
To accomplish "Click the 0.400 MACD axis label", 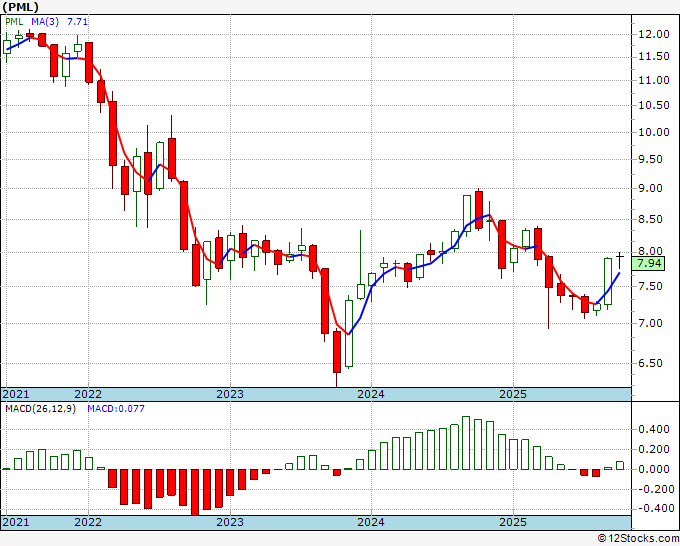I will (654, 429).
